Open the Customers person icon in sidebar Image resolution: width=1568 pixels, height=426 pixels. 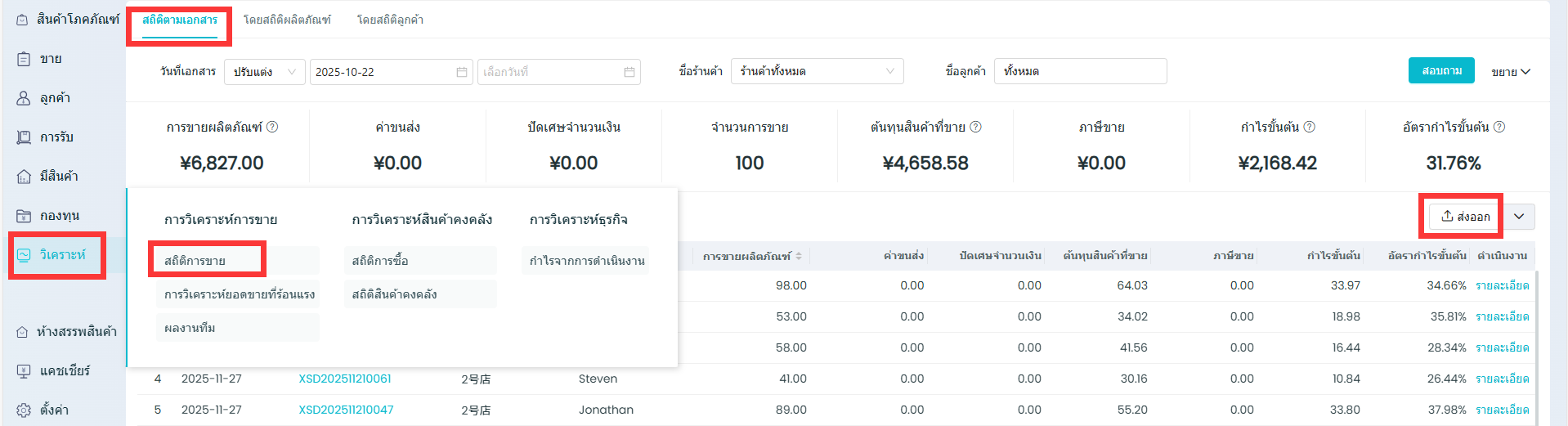click(24, 98)
